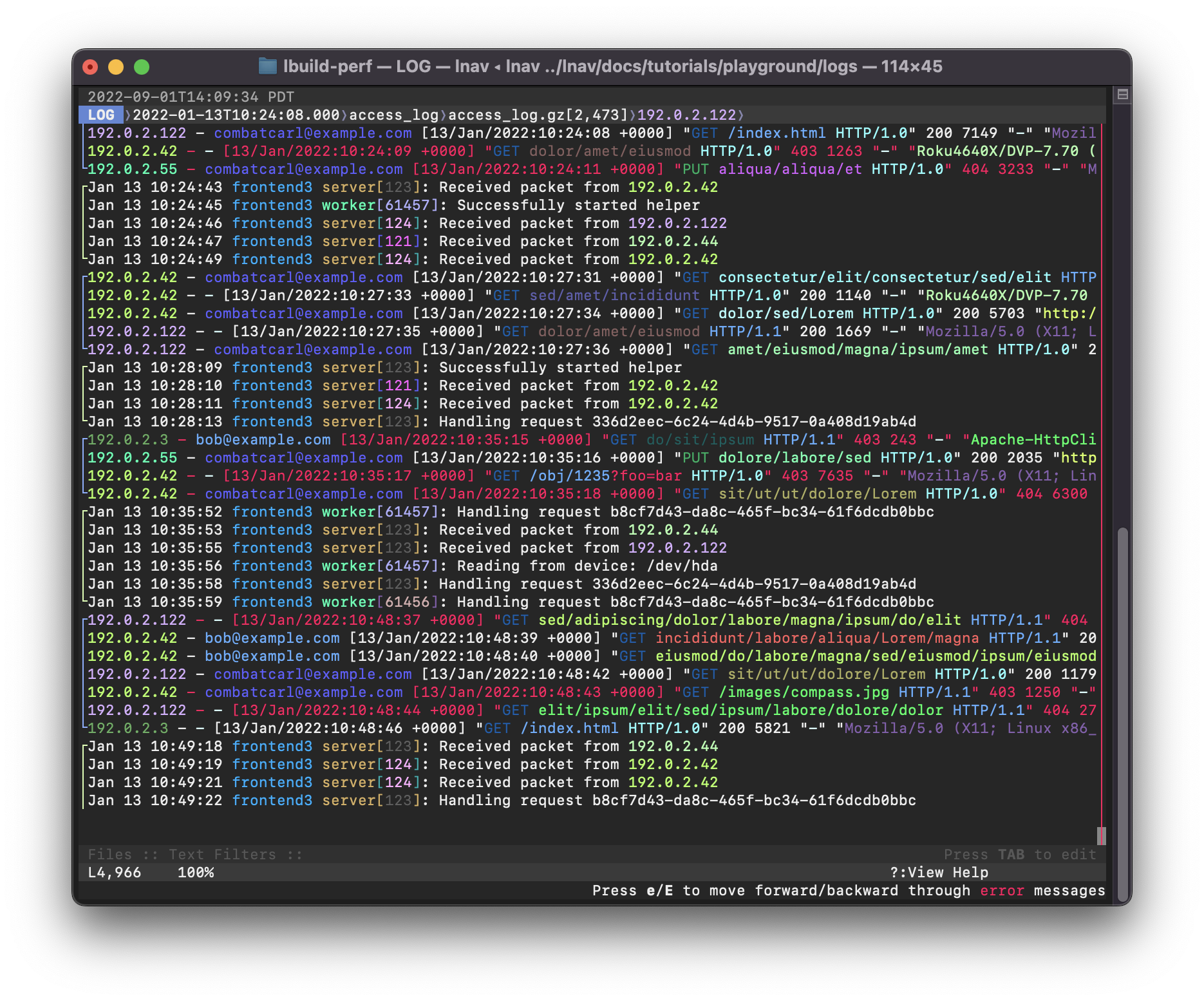This screenshot has height=1001, width=1204.
Task: Click the folder icon in the title bar
Action: 268,65
